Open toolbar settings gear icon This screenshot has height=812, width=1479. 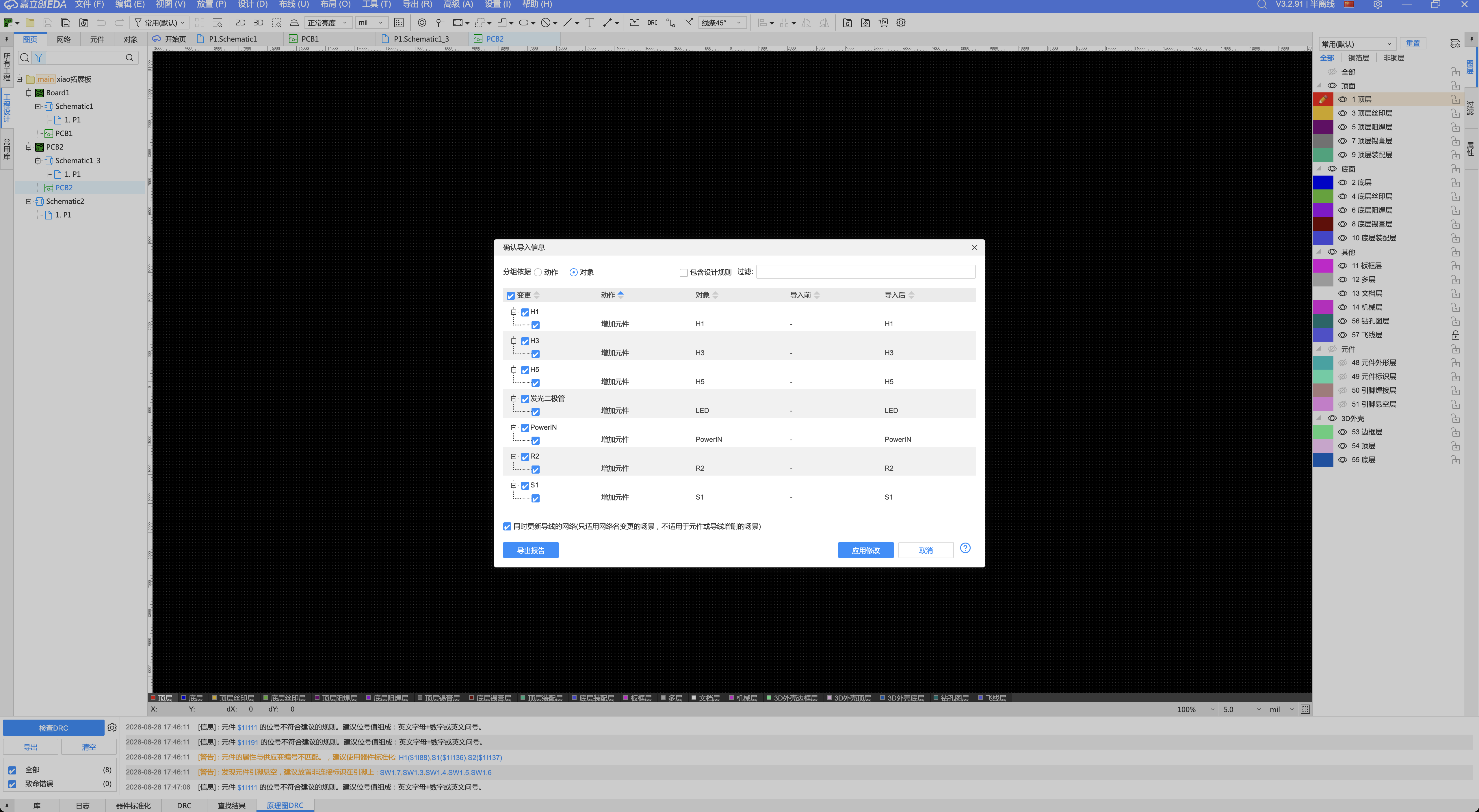tap(901, 23)
